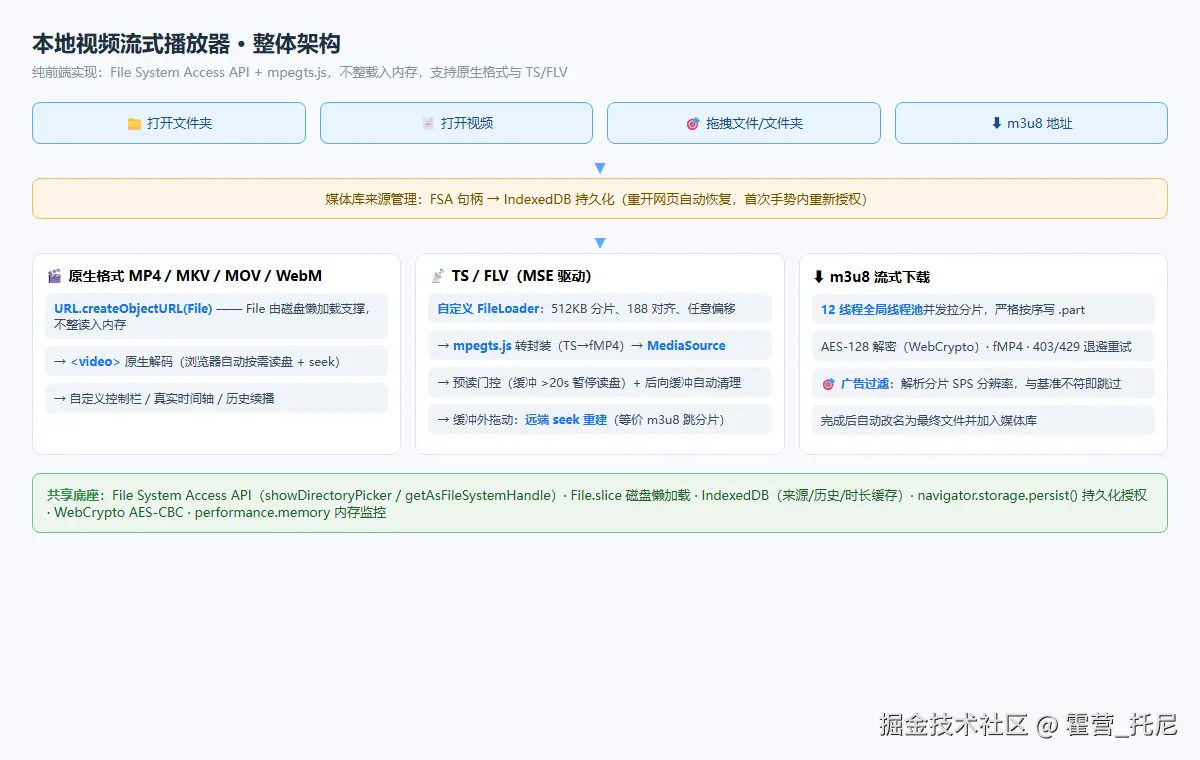Select the 12 线程全局线程池 row
Screen dimensions: 1200x760
point(983,309)
